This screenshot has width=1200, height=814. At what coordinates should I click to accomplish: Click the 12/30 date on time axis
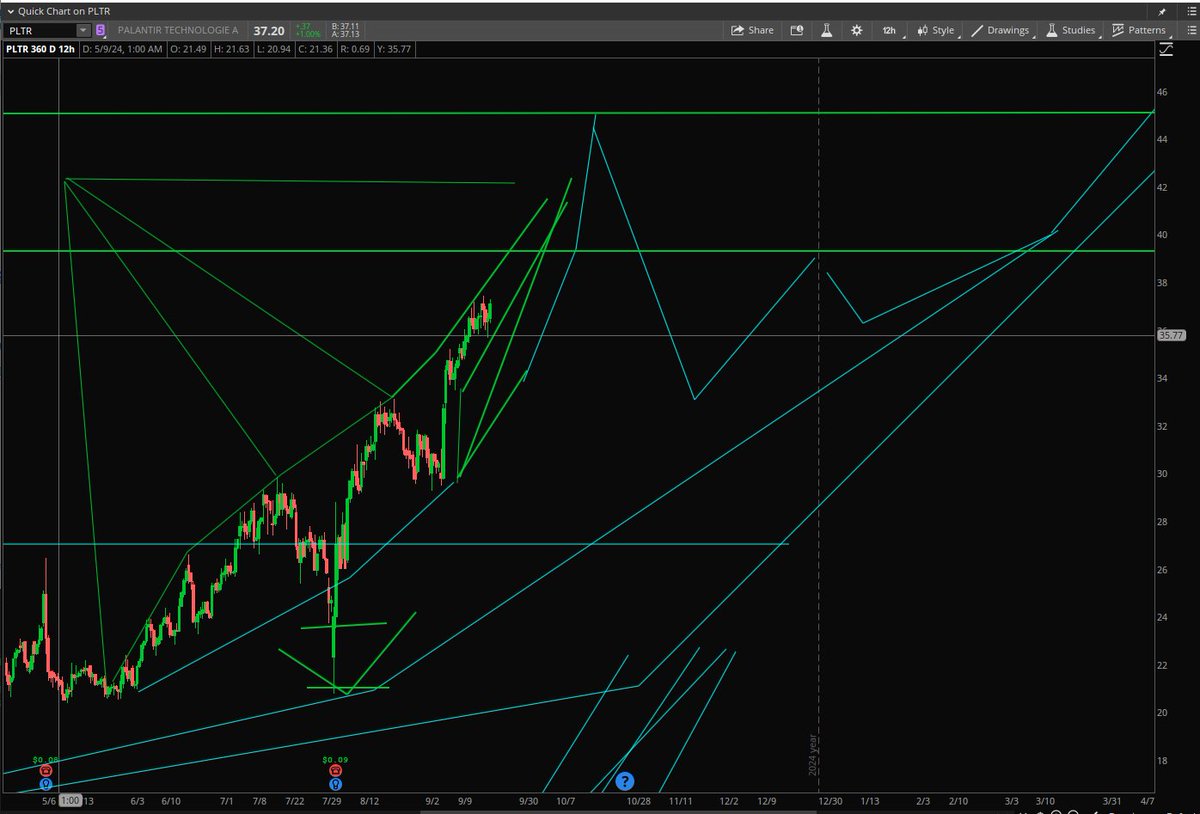831,801
